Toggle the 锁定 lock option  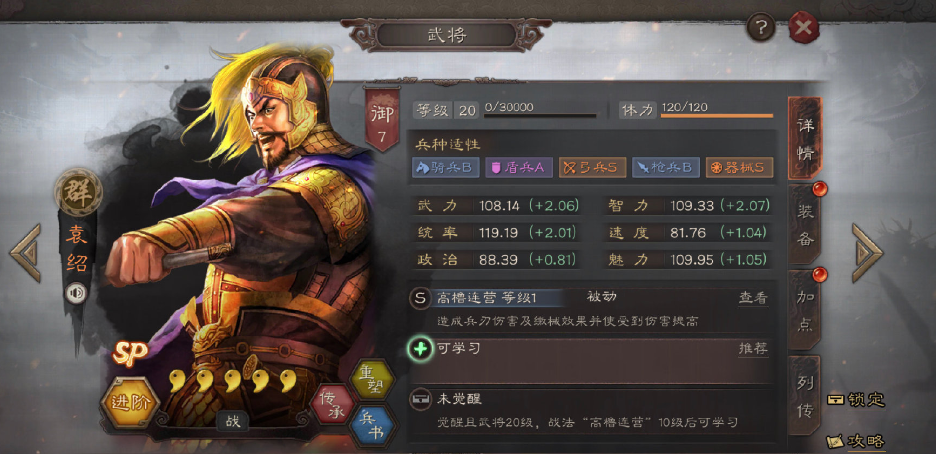click(855, 400)
